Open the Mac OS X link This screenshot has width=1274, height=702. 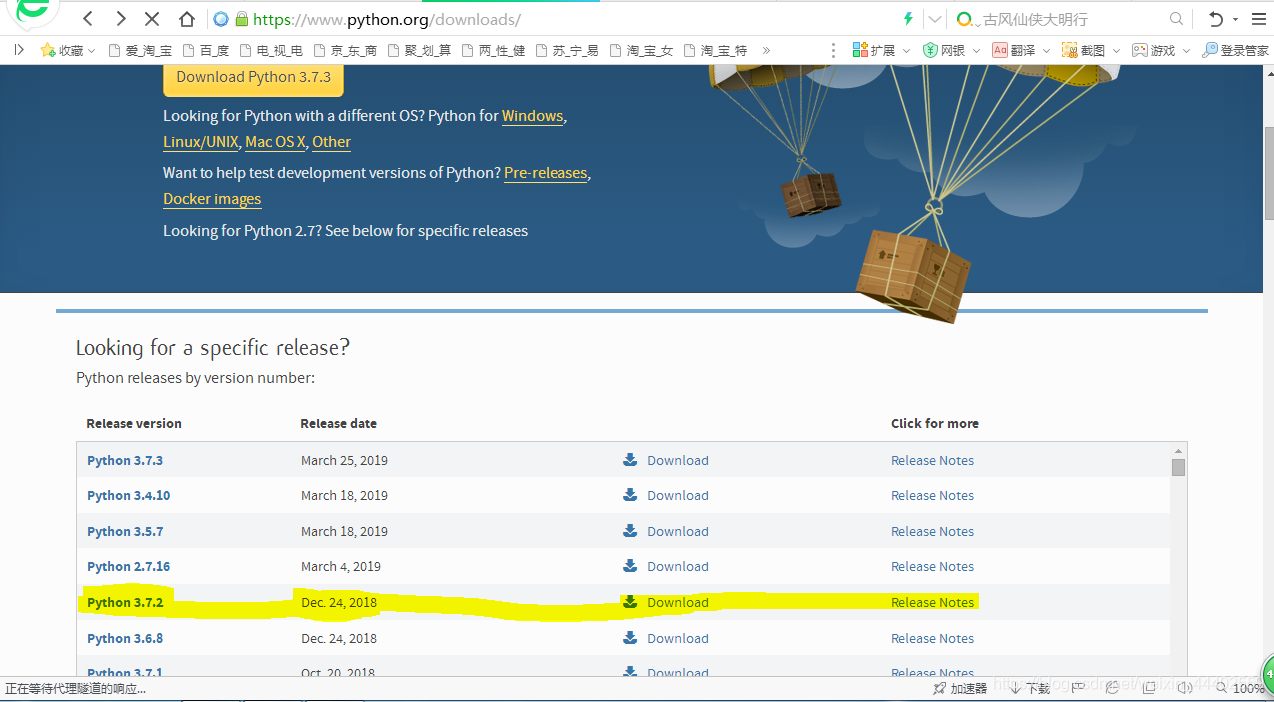(276, 142)
